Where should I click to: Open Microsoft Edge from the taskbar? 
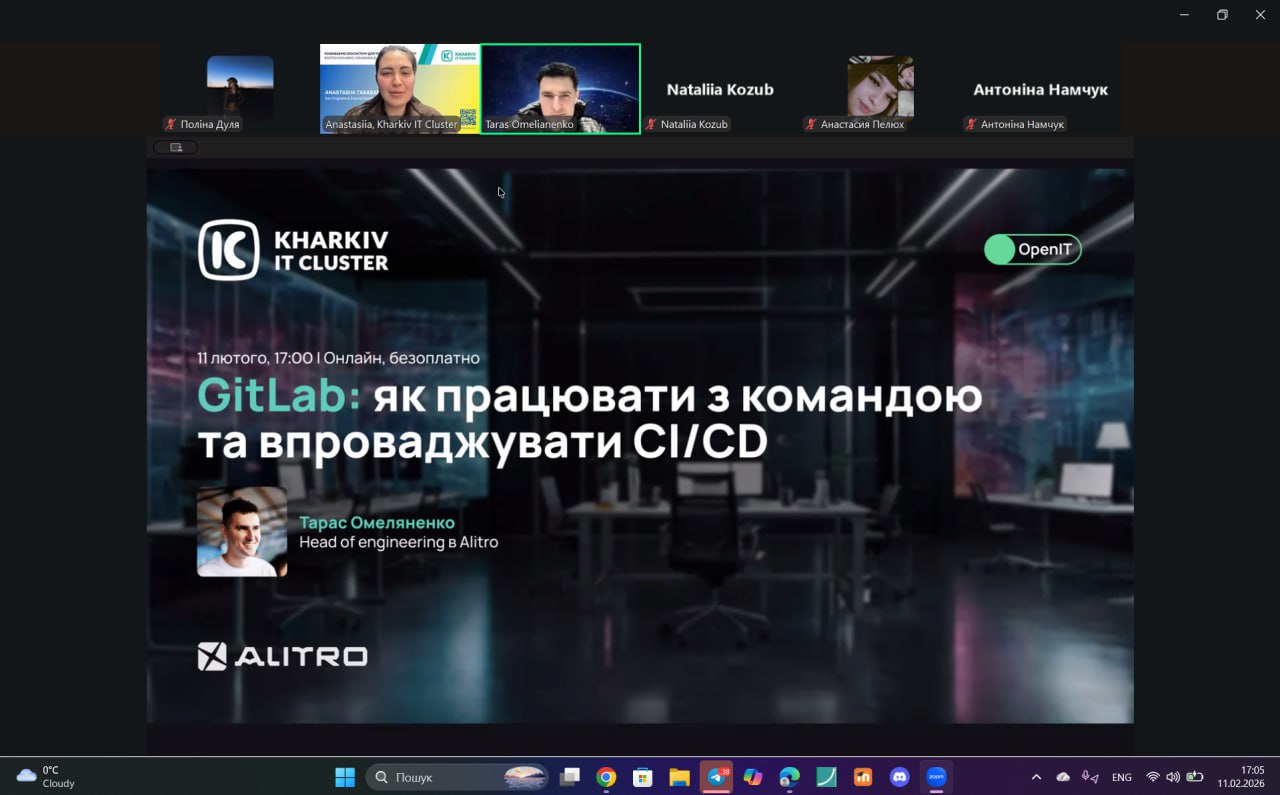point(789,777)
